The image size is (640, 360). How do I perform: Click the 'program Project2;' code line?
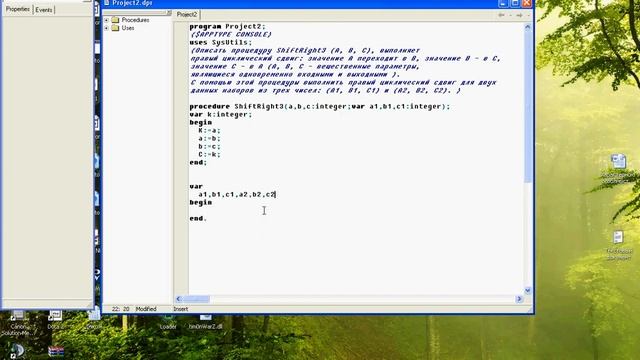tap(227, 27)
